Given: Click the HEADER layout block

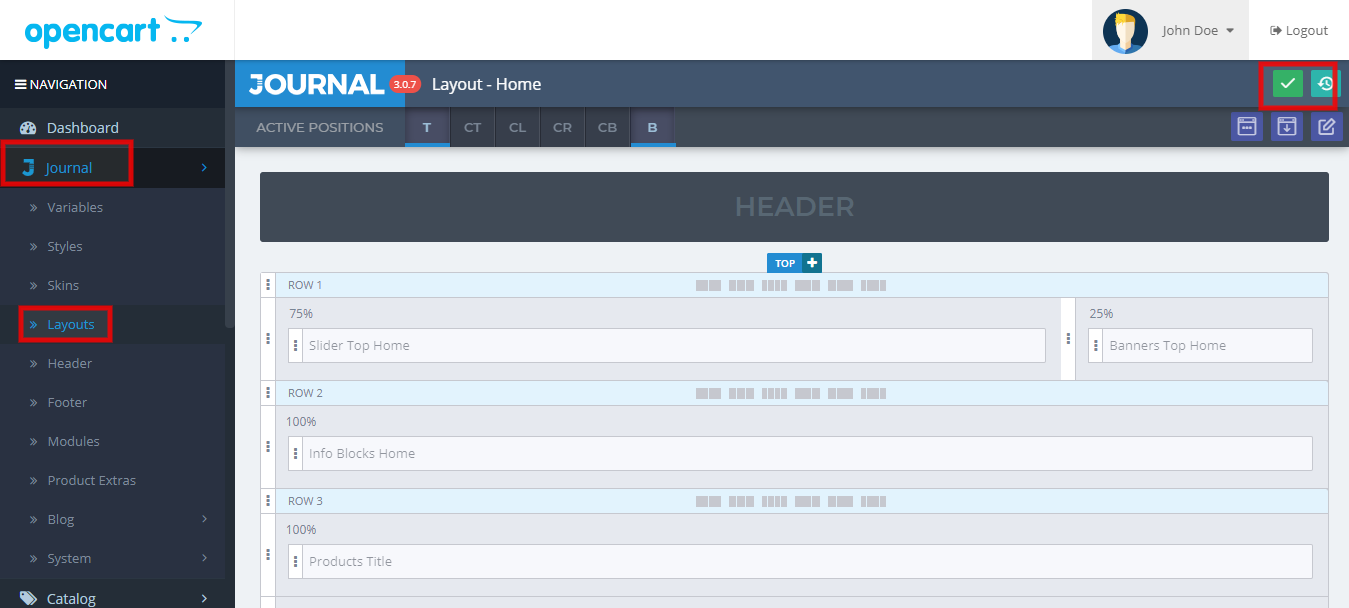Looking at the screenshot, I should [x=794, y=207].
